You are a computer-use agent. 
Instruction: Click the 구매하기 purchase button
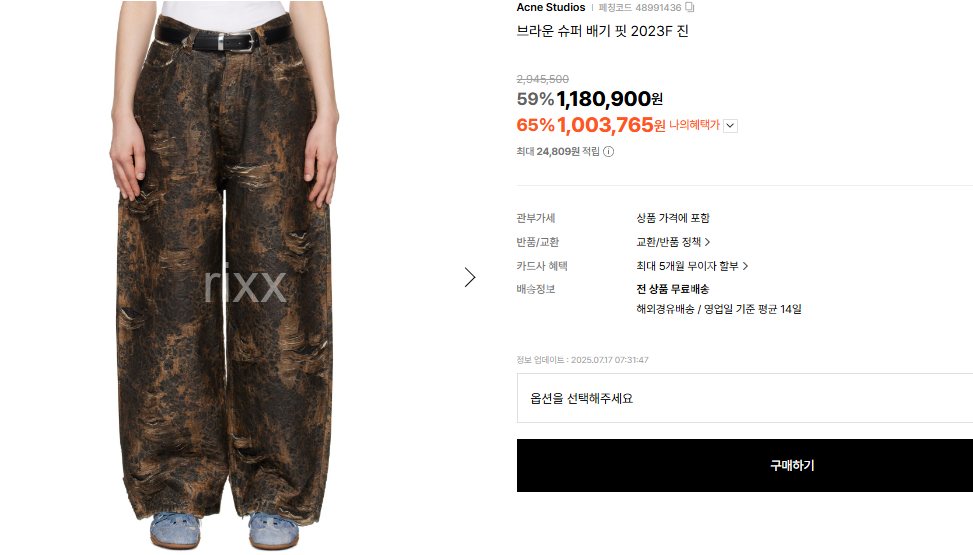[745, 466]
